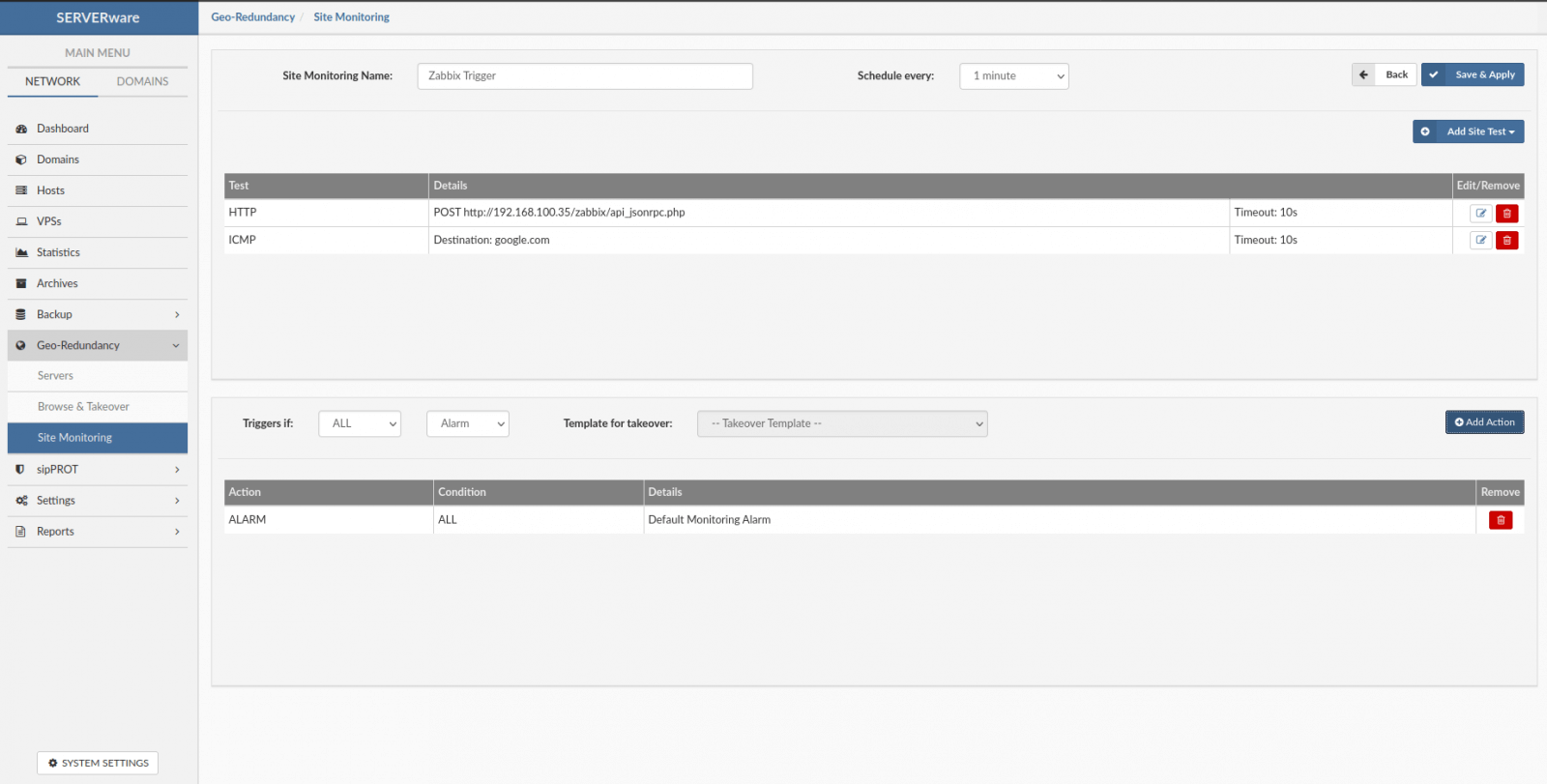The height and width of the screenshot is (784, 1547).
Task: Click the edit icon for HTTP test
Action: click(1480, 214)
